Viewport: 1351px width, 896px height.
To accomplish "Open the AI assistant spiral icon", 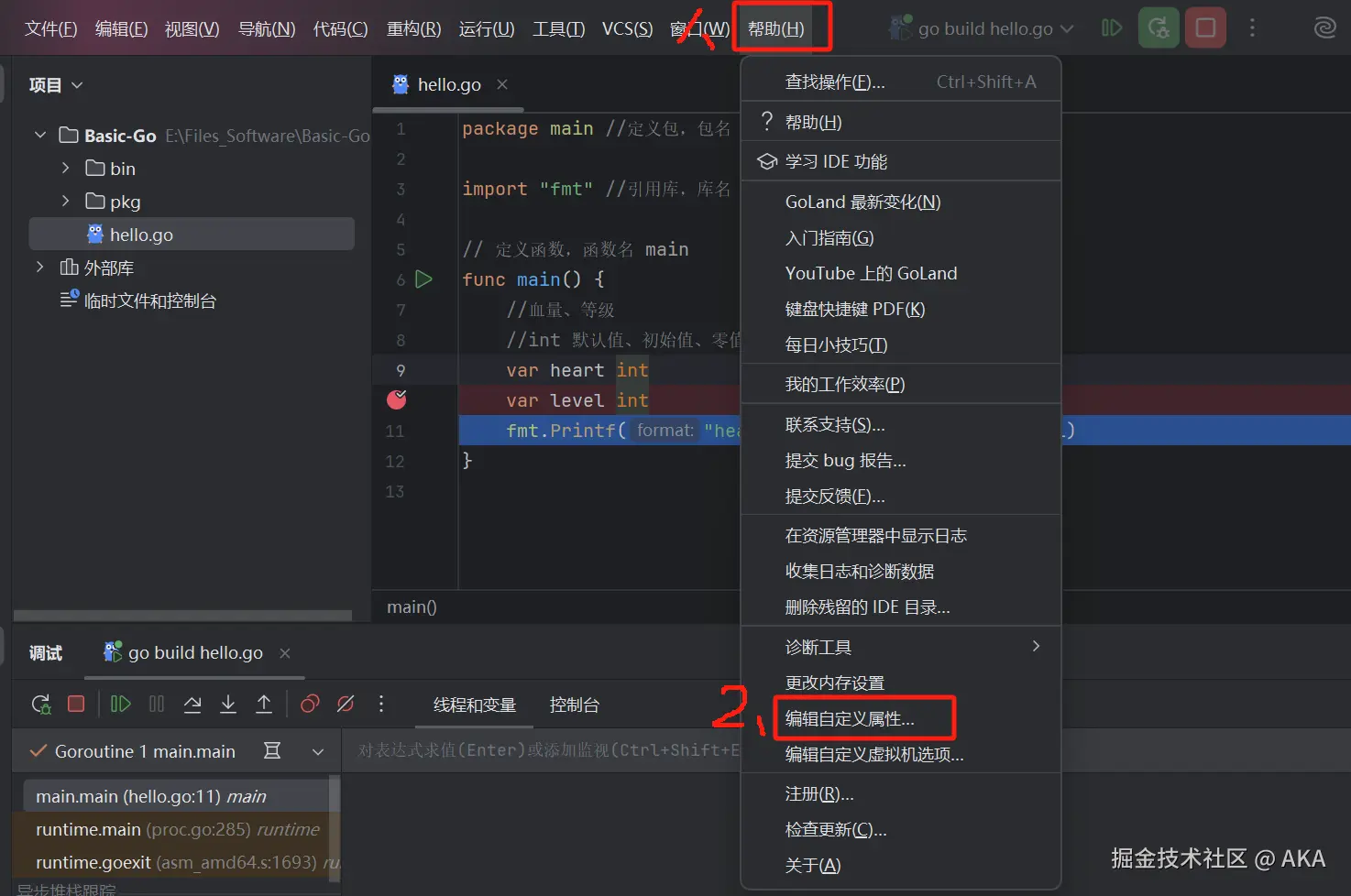I will coord(1324,28).
